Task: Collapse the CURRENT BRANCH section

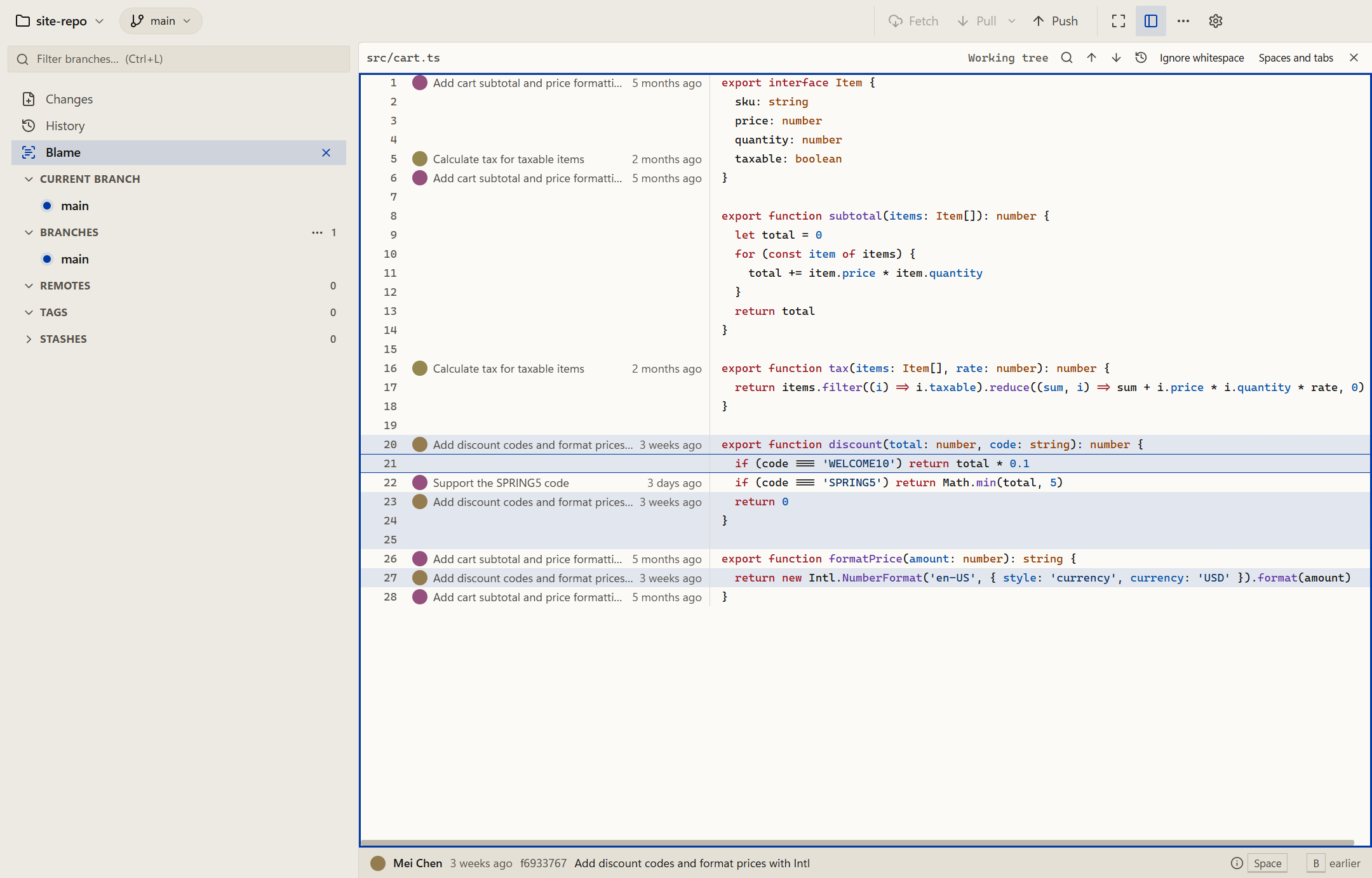Action: coord(29,179)
